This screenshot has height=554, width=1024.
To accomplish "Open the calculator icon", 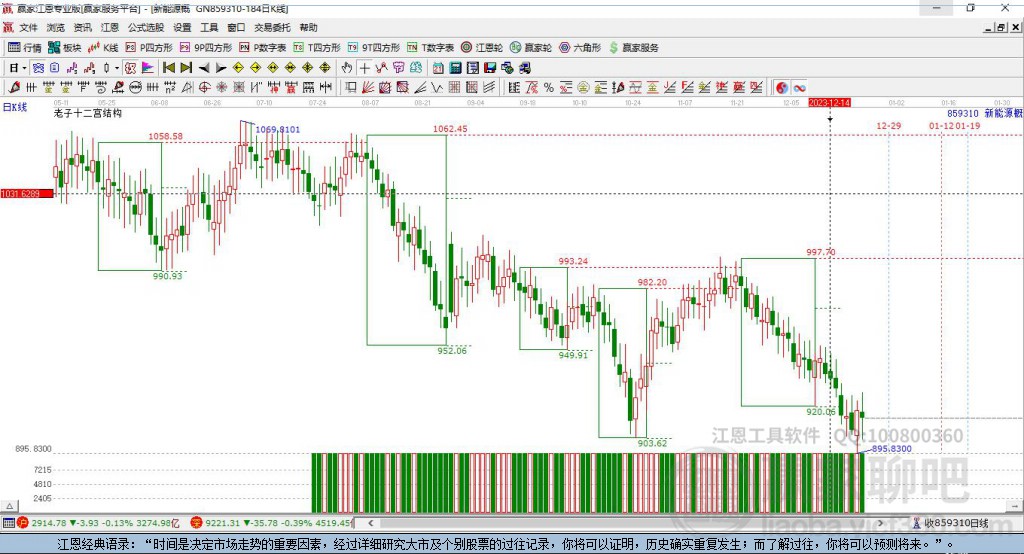I will 455,68.
